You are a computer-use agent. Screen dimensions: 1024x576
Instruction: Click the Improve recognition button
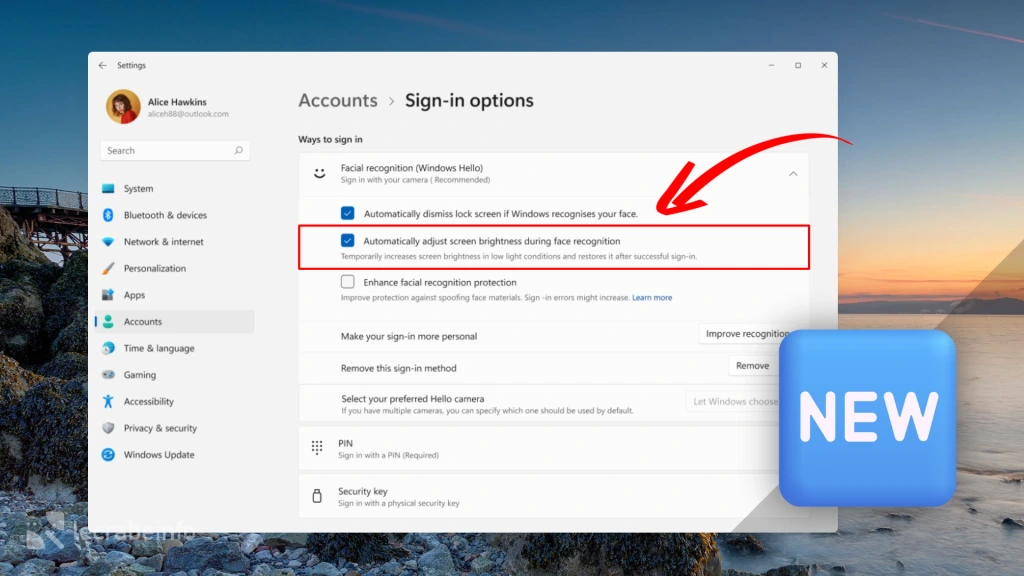point(748,334)
